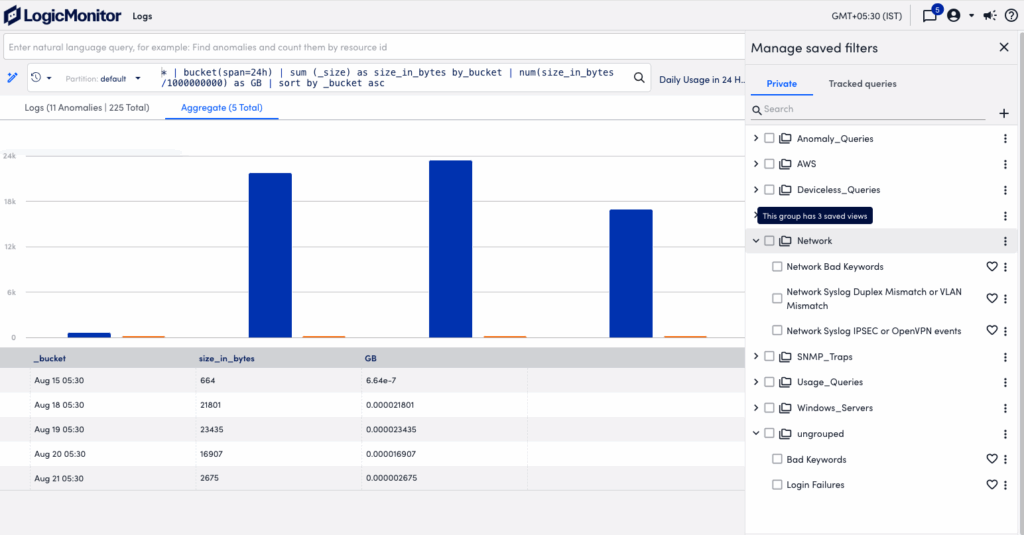This screenshot has width=1024, height=535.
Task: Expand the SNMP_Traps group
Action: 756,356
